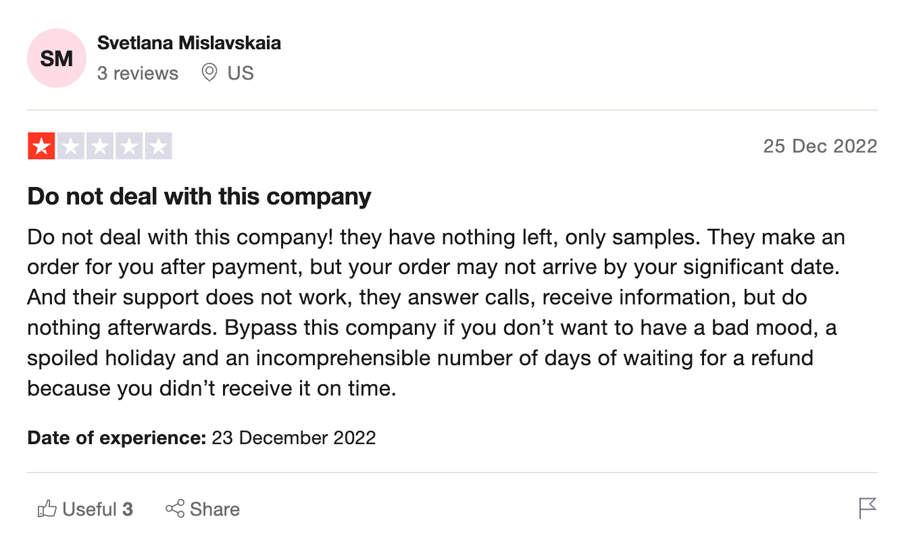Click the 25 Dec 2022 review date
This screenshot has height=536, width=900.
tap(820, 146)
